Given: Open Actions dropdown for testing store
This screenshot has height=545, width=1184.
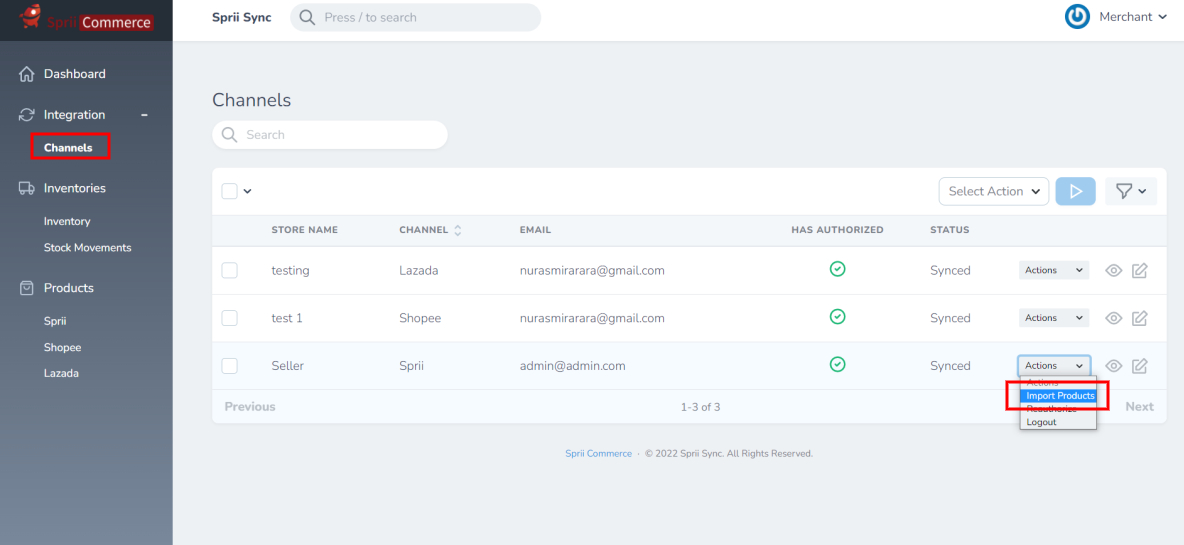Looking at the screenshot, I should point(1054,270).
